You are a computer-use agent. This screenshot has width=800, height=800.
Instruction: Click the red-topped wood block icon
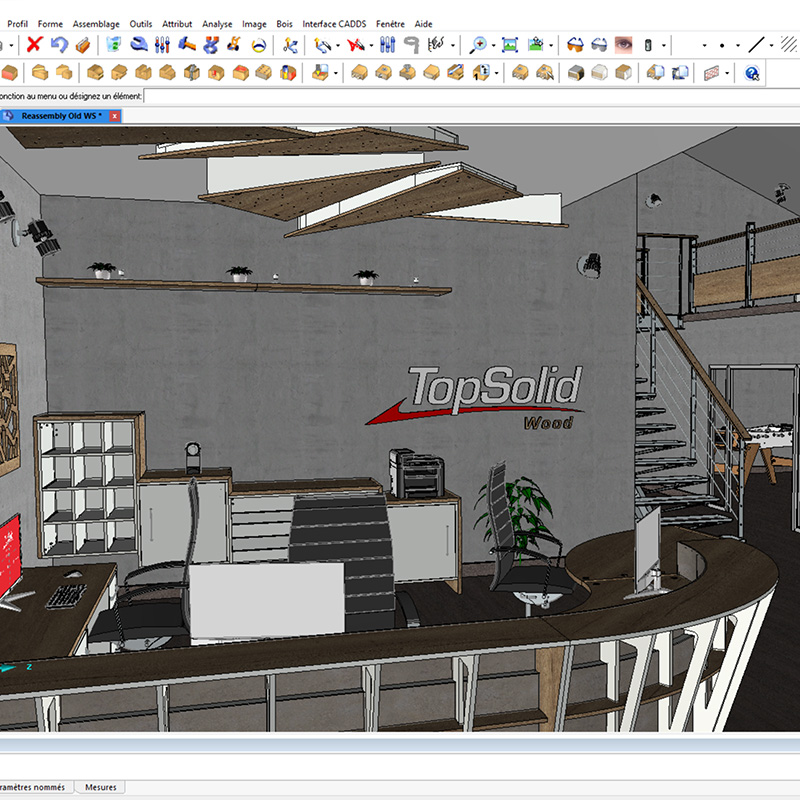240,73
